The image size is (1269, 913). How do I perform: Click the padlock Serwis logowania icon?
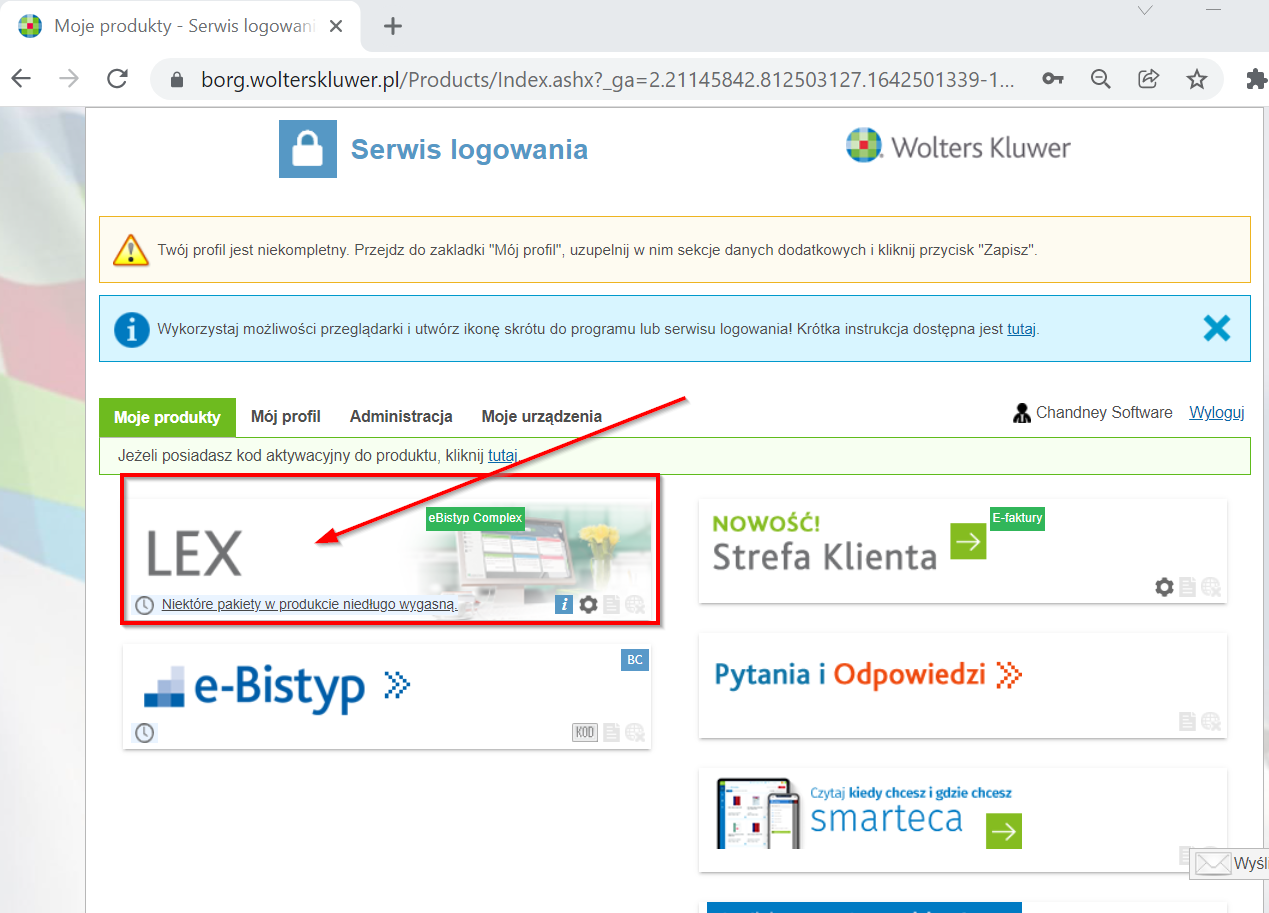pyautogui.click(x=308, y=148)
